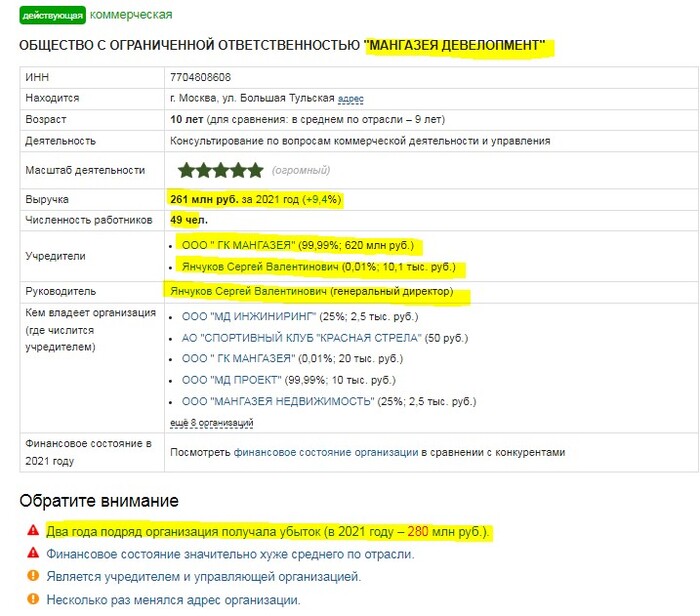Click the 'Численность работников' row label

pyautogui.click(x=89, y=220)
